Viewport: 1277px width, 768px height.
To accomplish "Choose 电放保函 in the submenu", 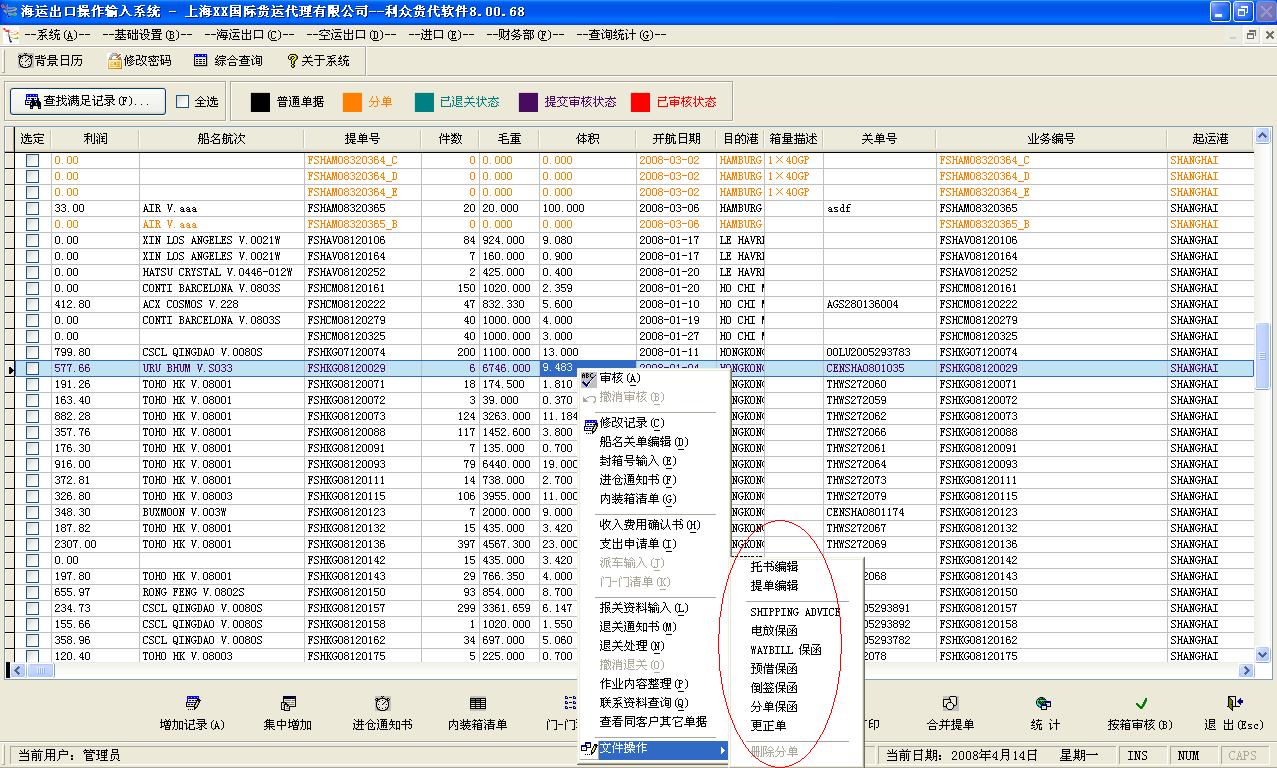I will 775,631.
